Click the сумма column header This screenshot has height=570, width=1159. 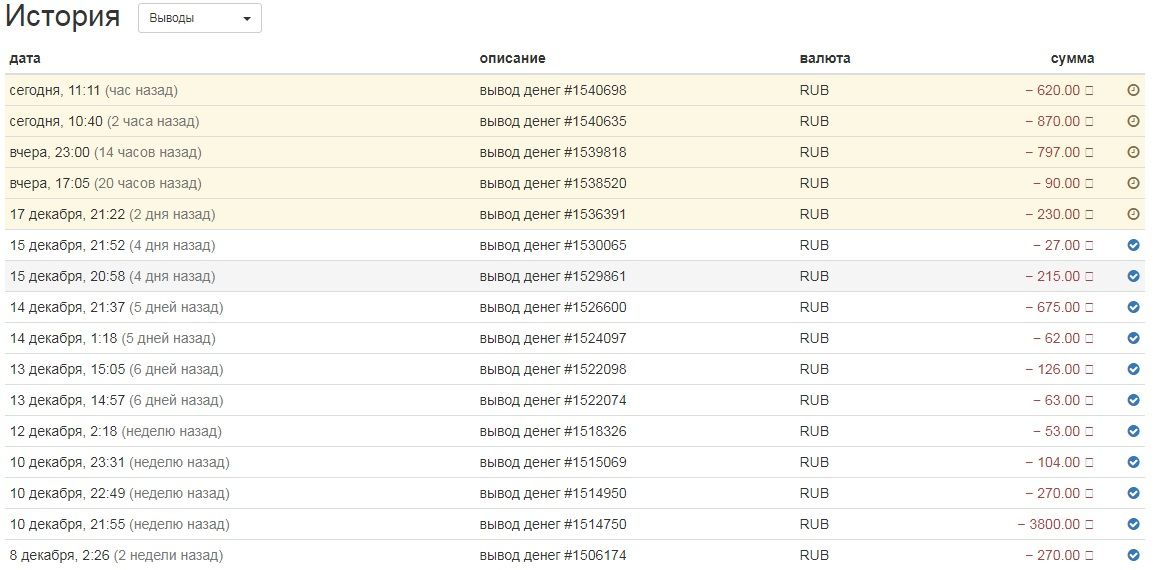[1072, 58]
